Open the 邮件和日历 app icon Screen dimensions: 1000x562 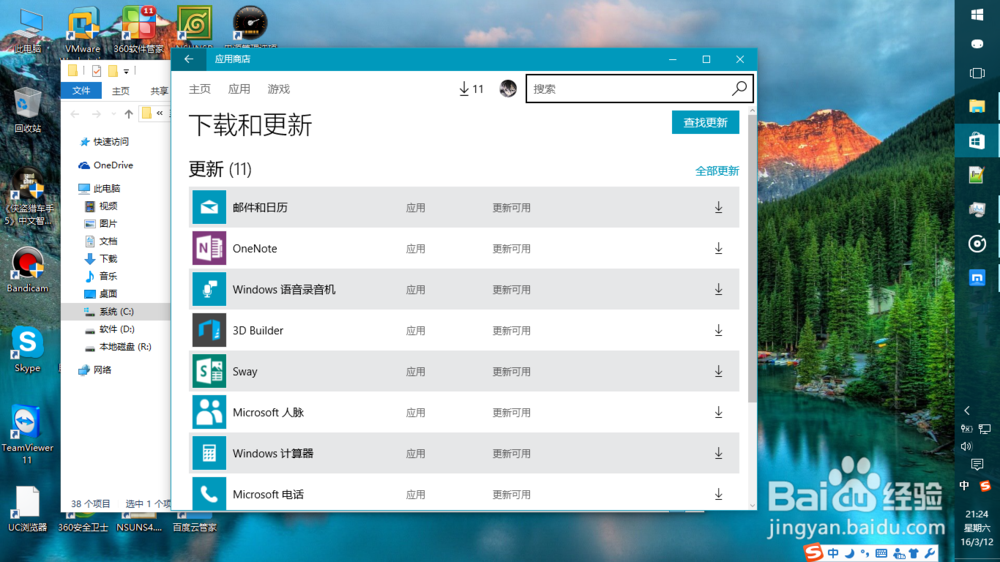click(x=209, y=207)
